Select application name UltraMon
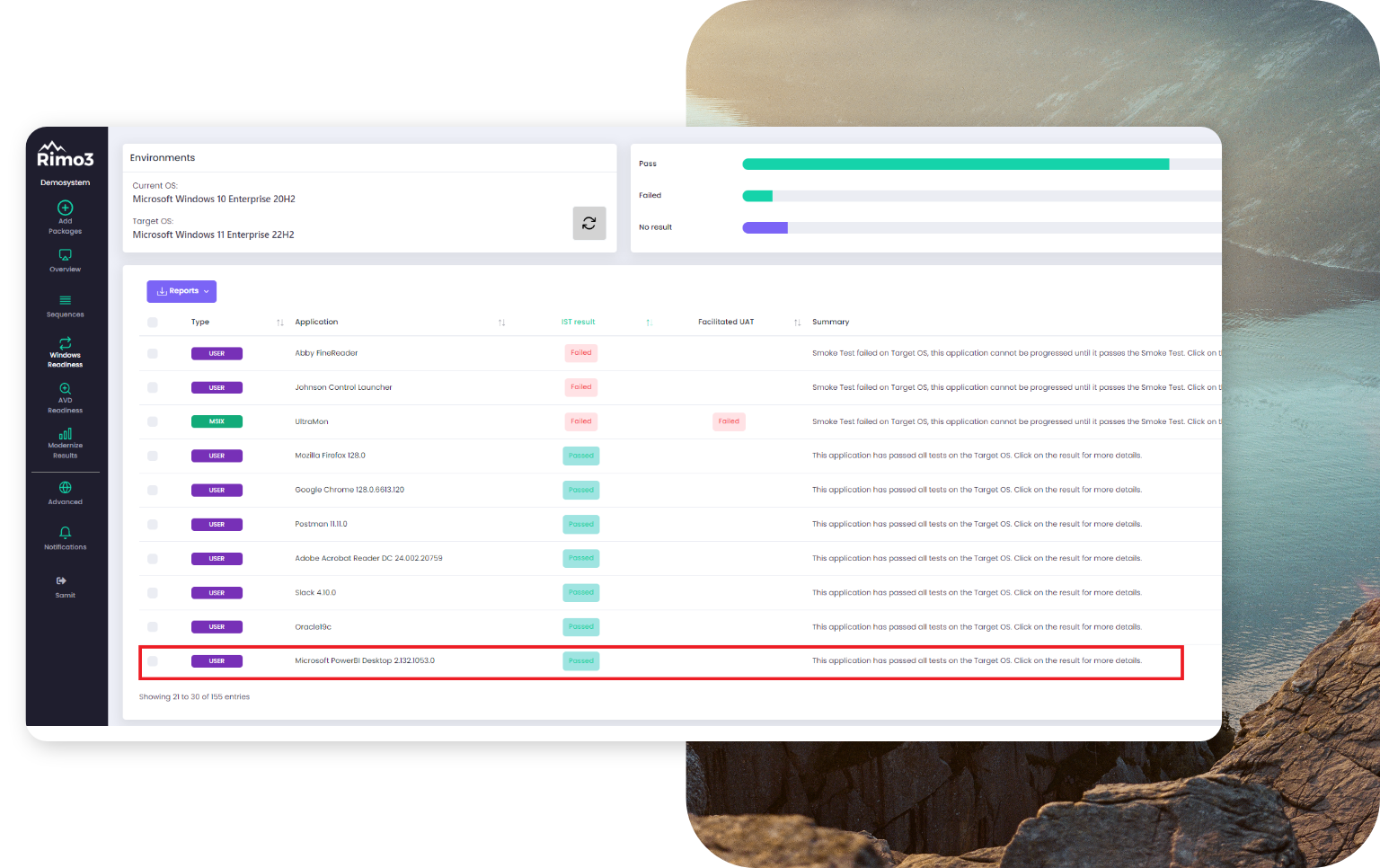 click(312, 421)
